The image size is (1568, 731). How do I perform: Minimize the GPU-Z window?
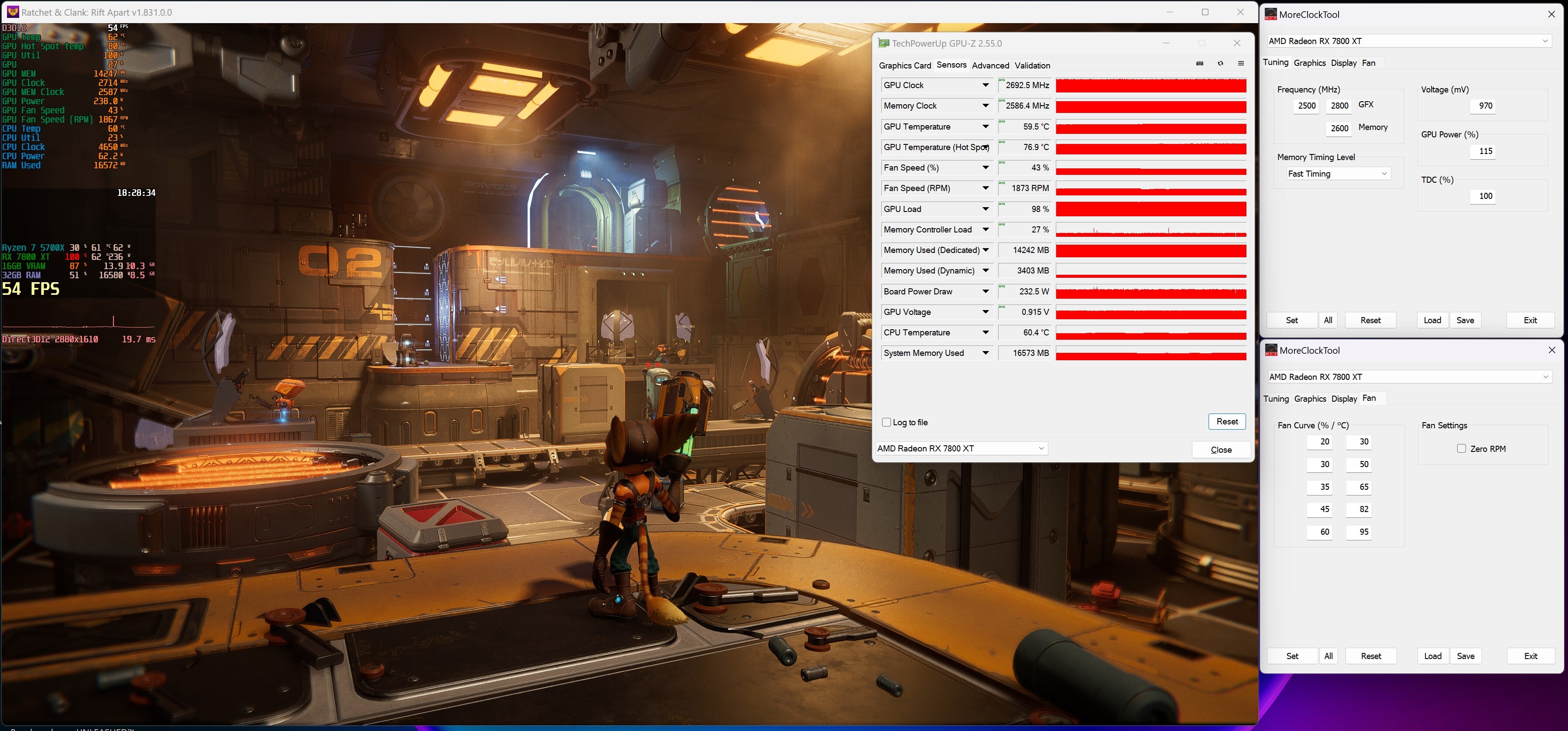point(1166,43)
